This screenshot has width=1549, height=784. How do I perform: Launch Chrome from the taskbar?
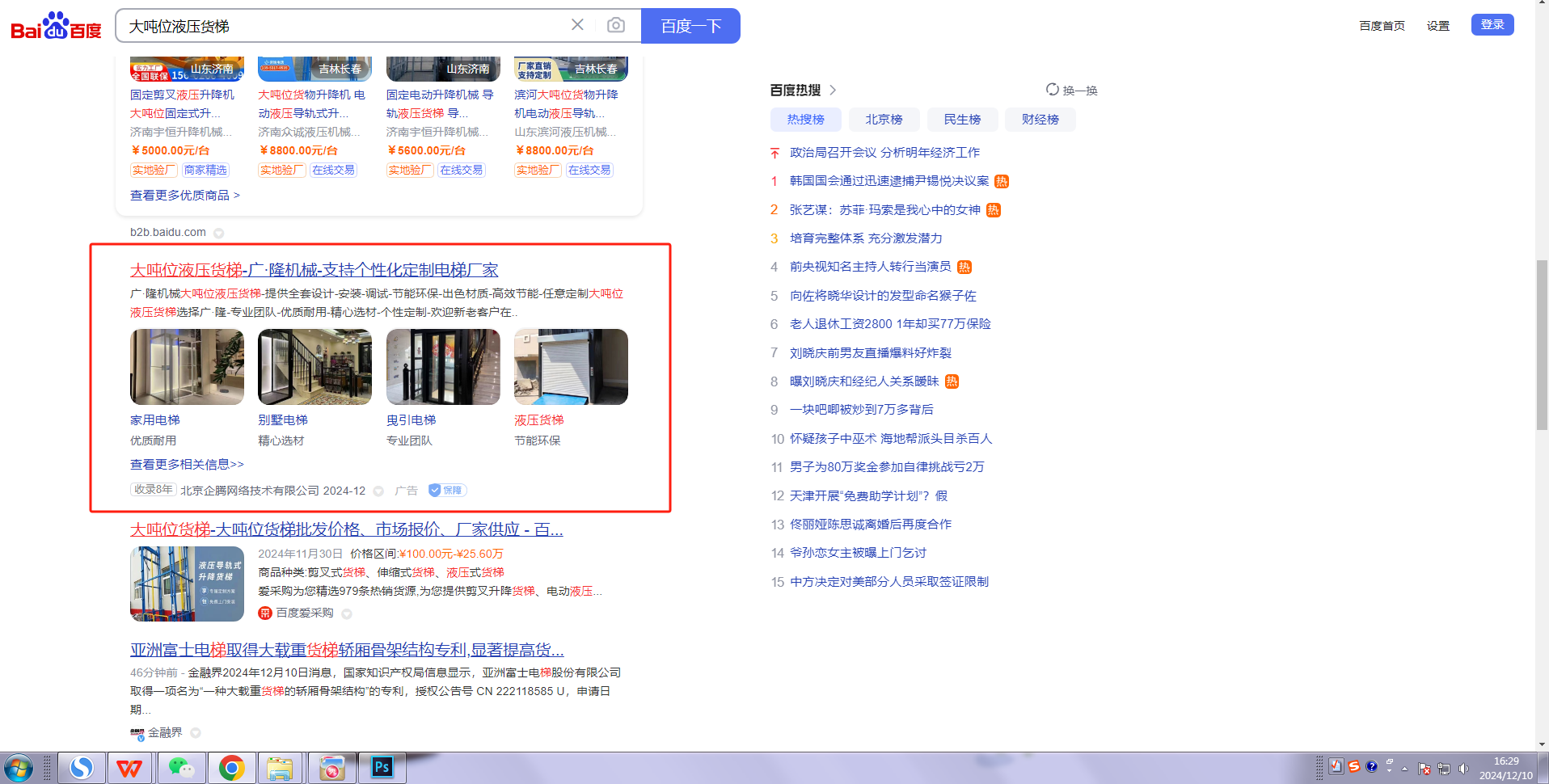(x=231, y=767)
